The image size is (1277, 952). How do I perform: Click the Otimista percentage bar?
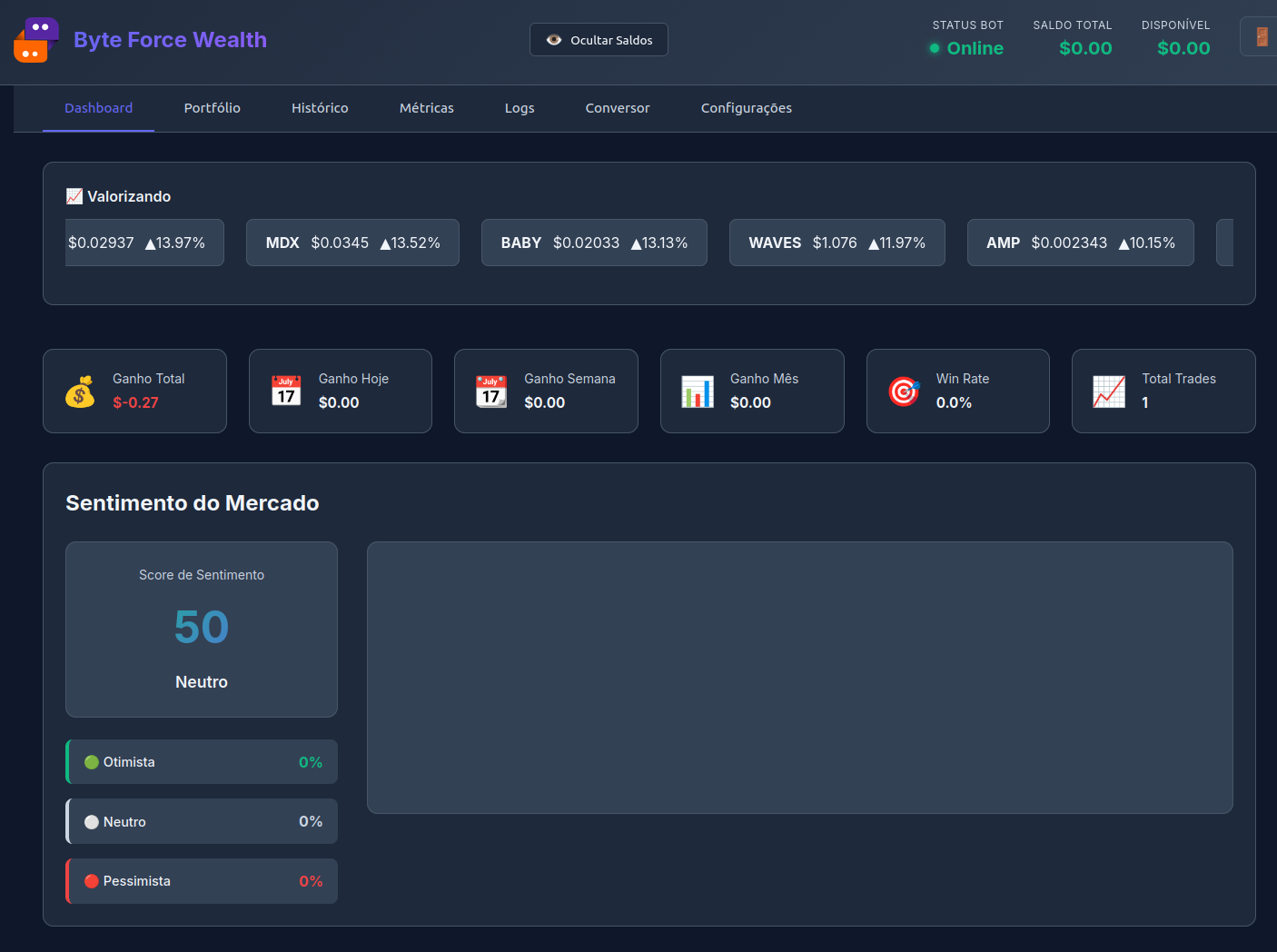tap(201, 761)
